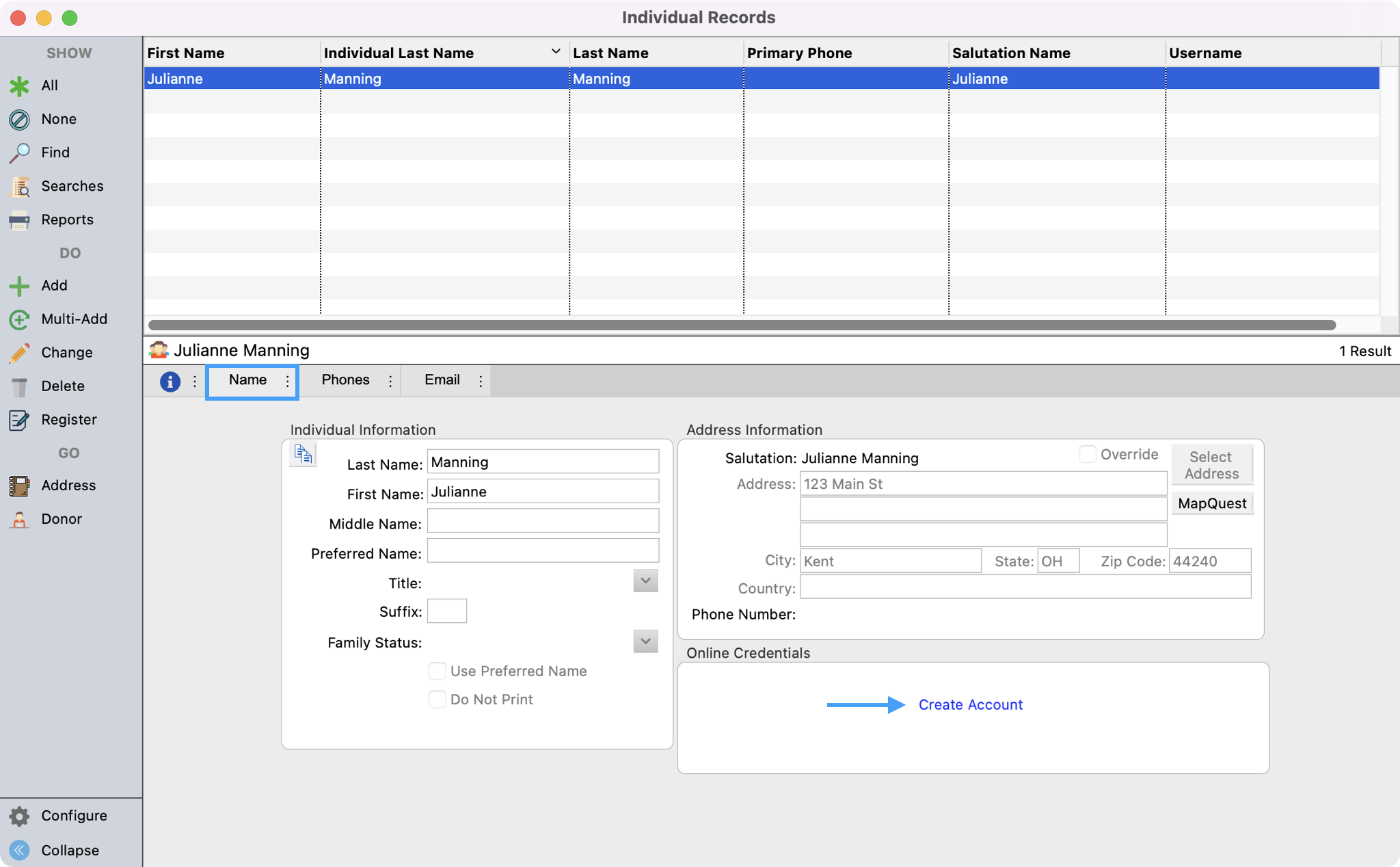
Task: Check Use Preferred Name option
Action: tap(437, 671)
